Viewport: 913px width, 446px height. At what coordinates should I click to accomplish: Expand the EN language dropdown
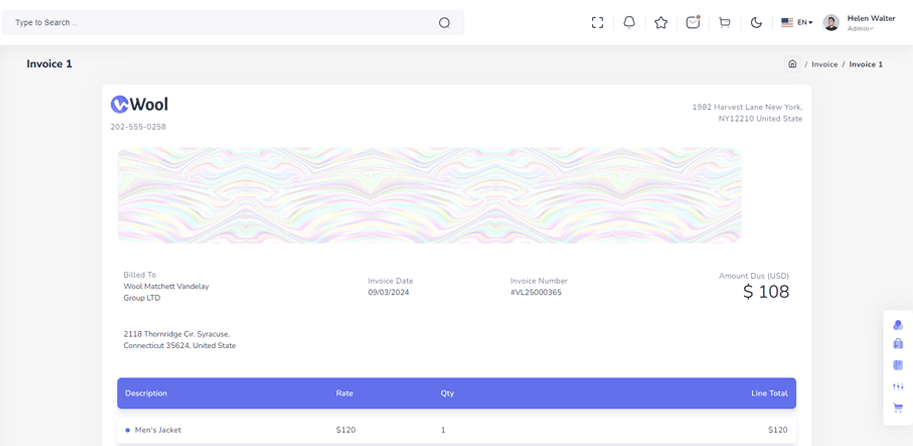point(797,23)
